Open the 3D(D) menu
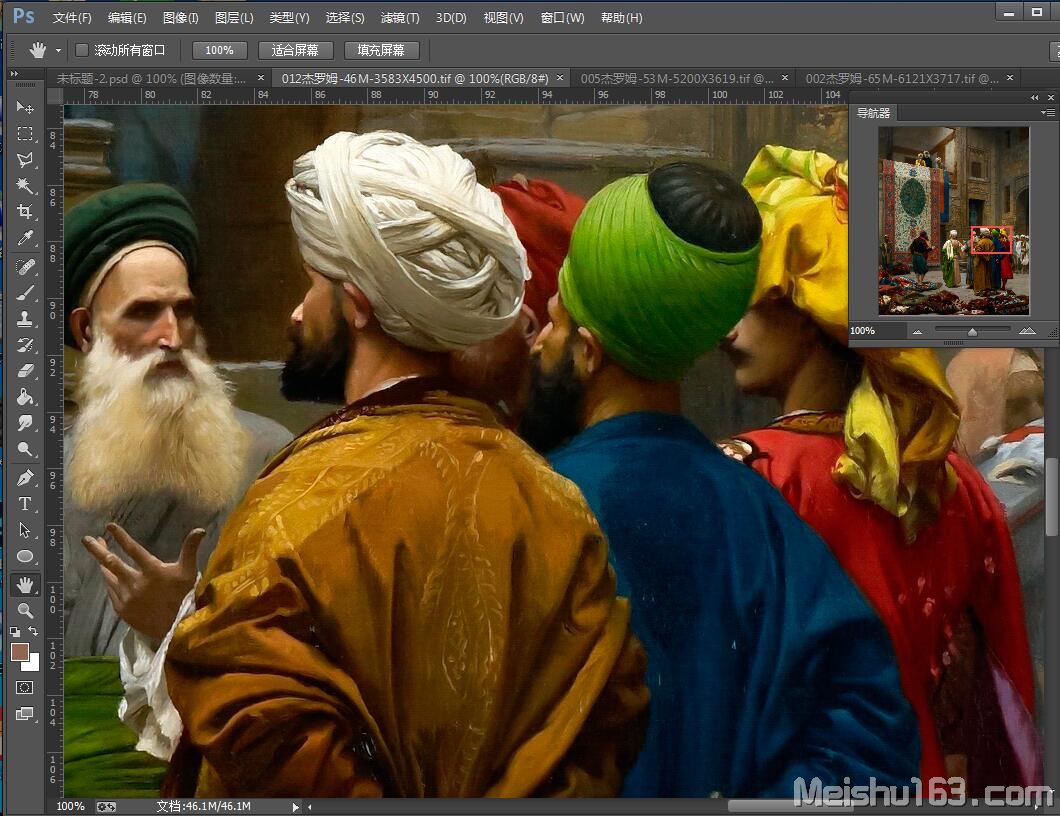 451,18
